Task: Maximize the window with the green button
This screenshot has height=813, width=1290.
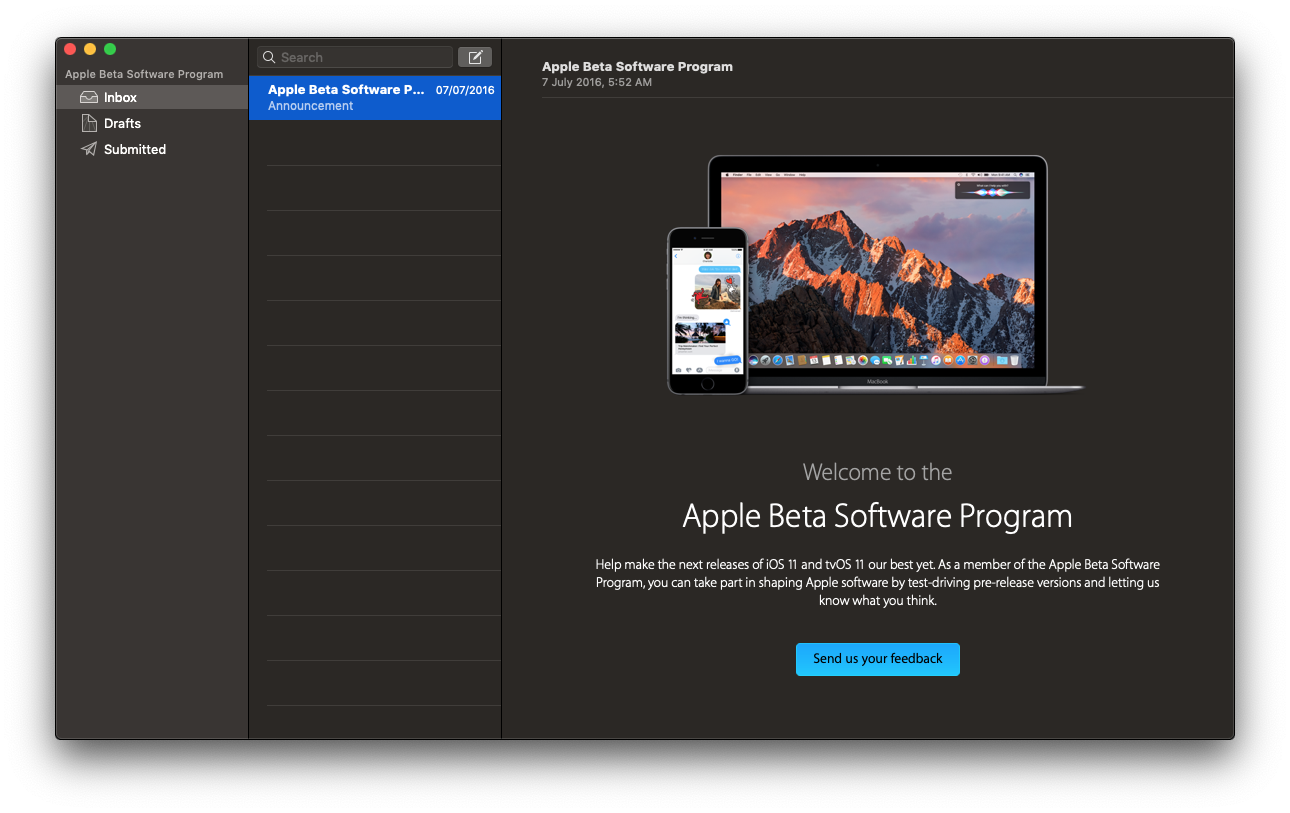Action: [x=110, y=49]
